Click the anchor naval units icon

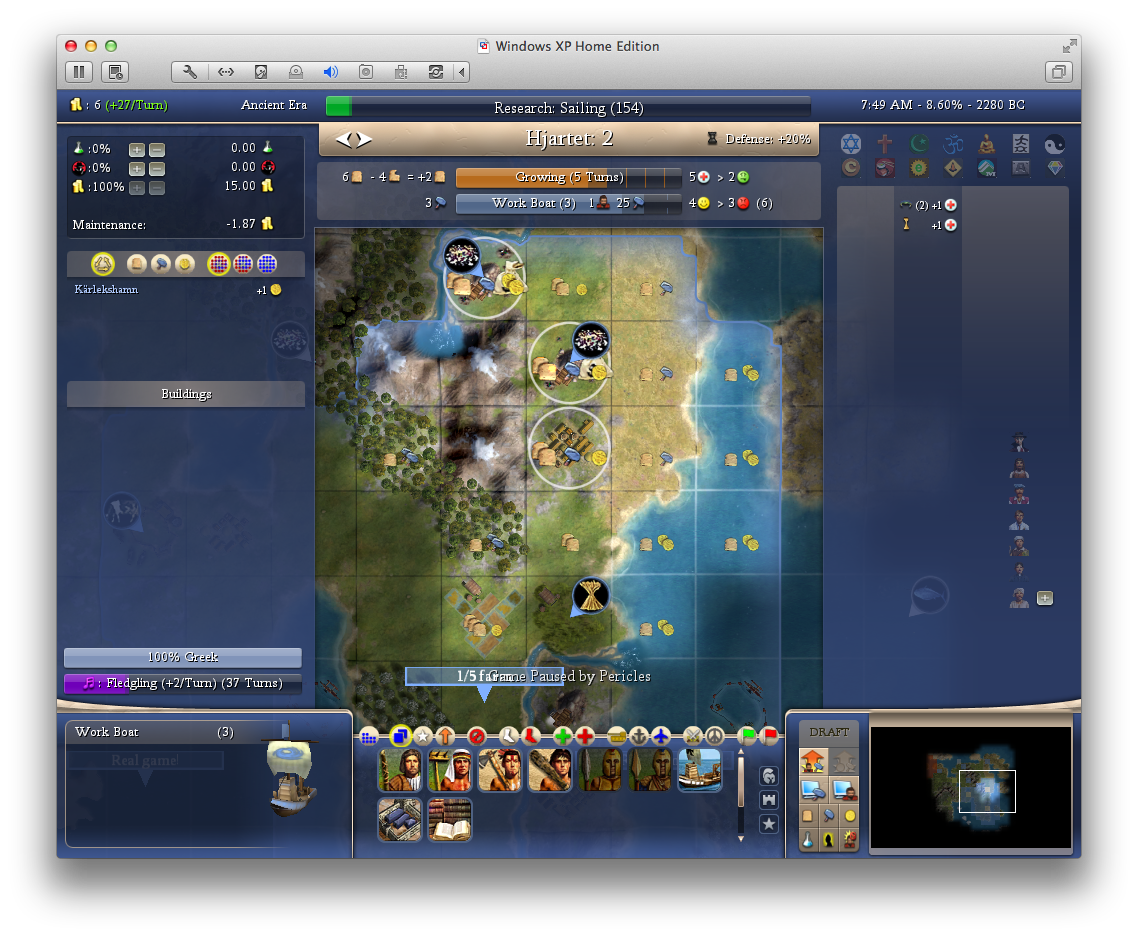[x=639, y=736]
